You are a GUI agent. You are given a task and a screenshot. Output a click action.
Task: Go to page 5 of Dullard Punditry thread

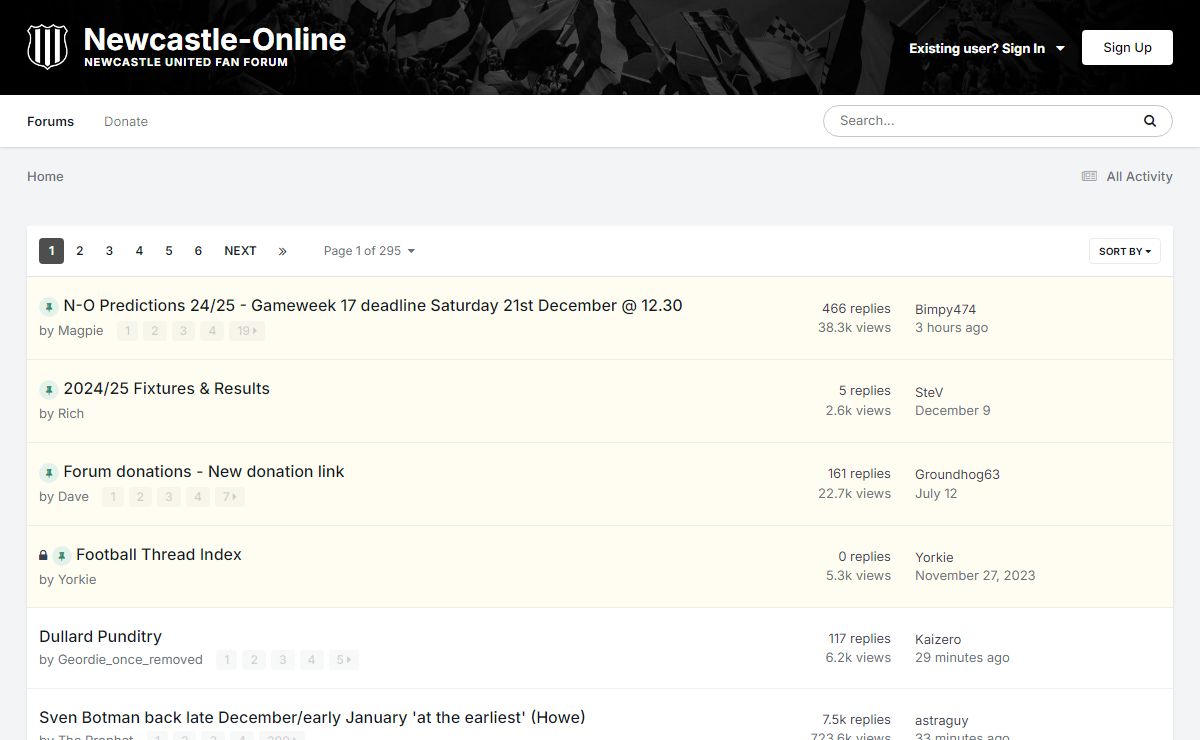343,660
